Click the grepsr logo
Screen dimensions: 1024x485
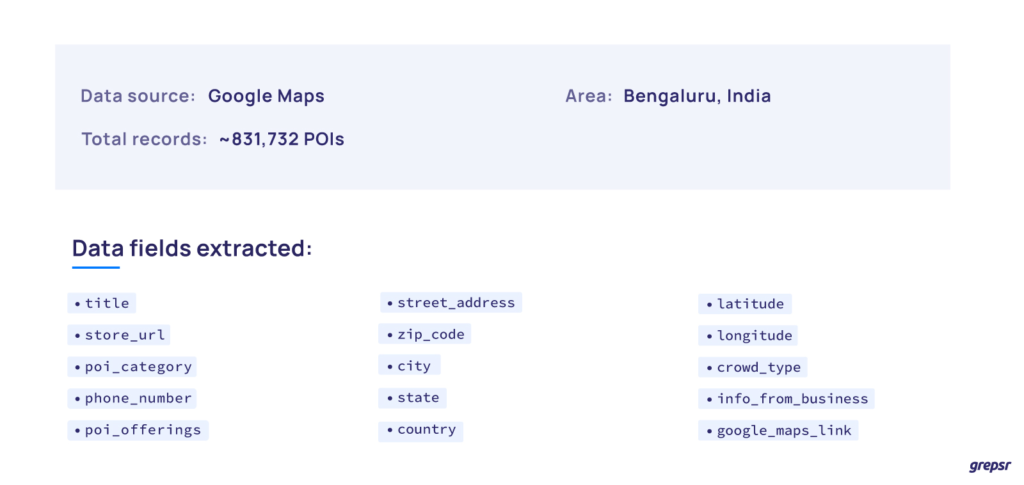(x=989, y=467)
